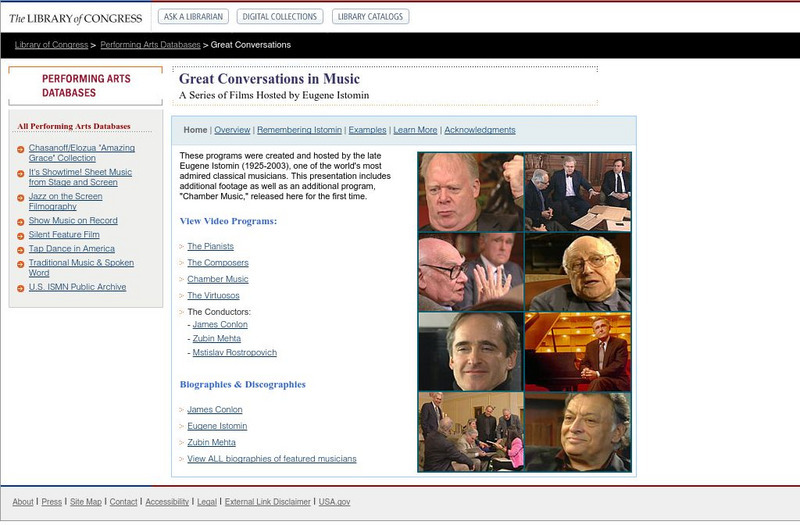
Task: Click thumbnail of man gesturing with open hand
Action: point(471,272)
